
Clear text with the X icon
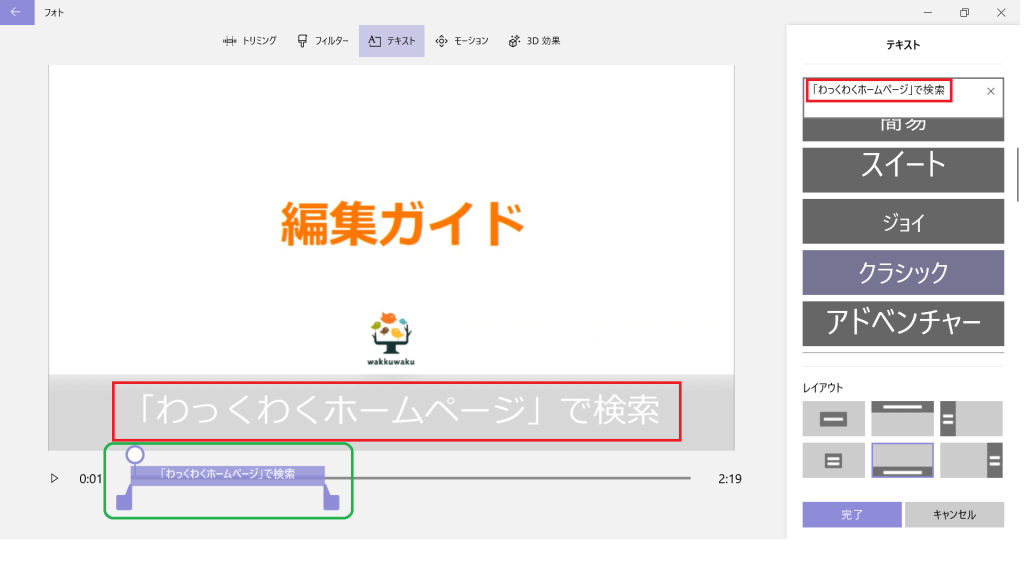tap(990, 91)
